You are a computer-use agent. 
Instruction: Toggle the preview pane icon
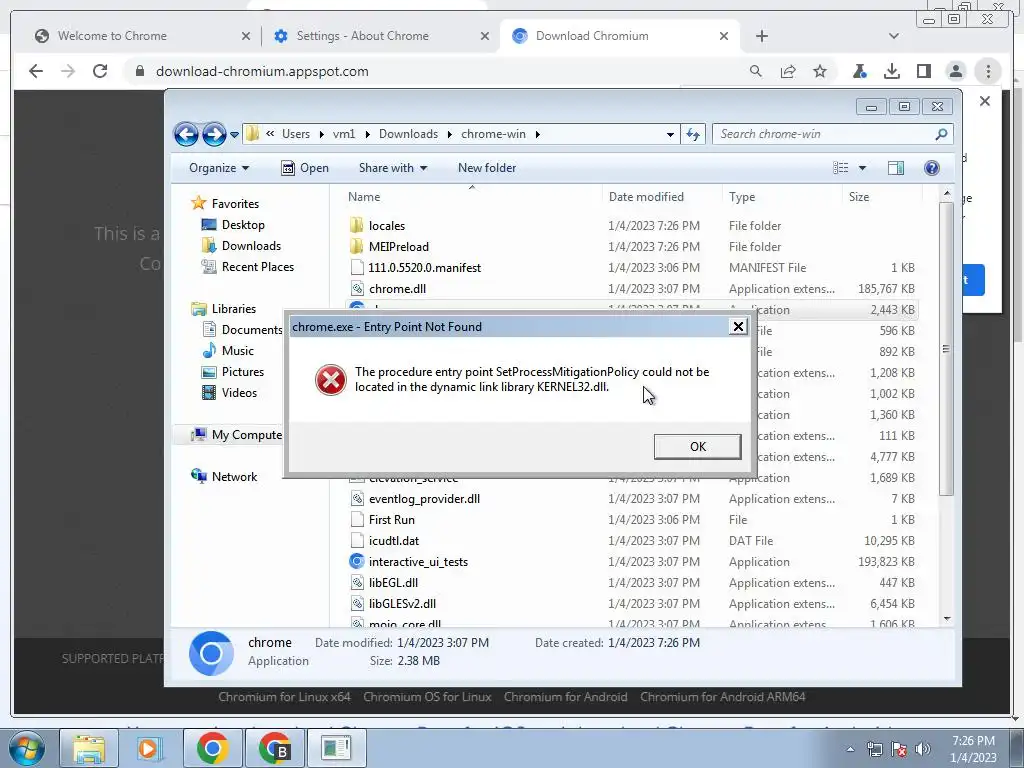(x=896, y=168)
